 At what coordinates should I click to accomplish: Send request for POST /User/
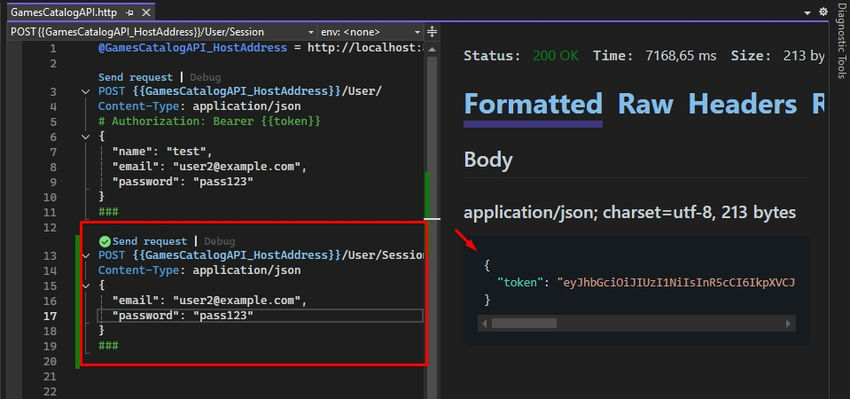[x=135, y=77]
